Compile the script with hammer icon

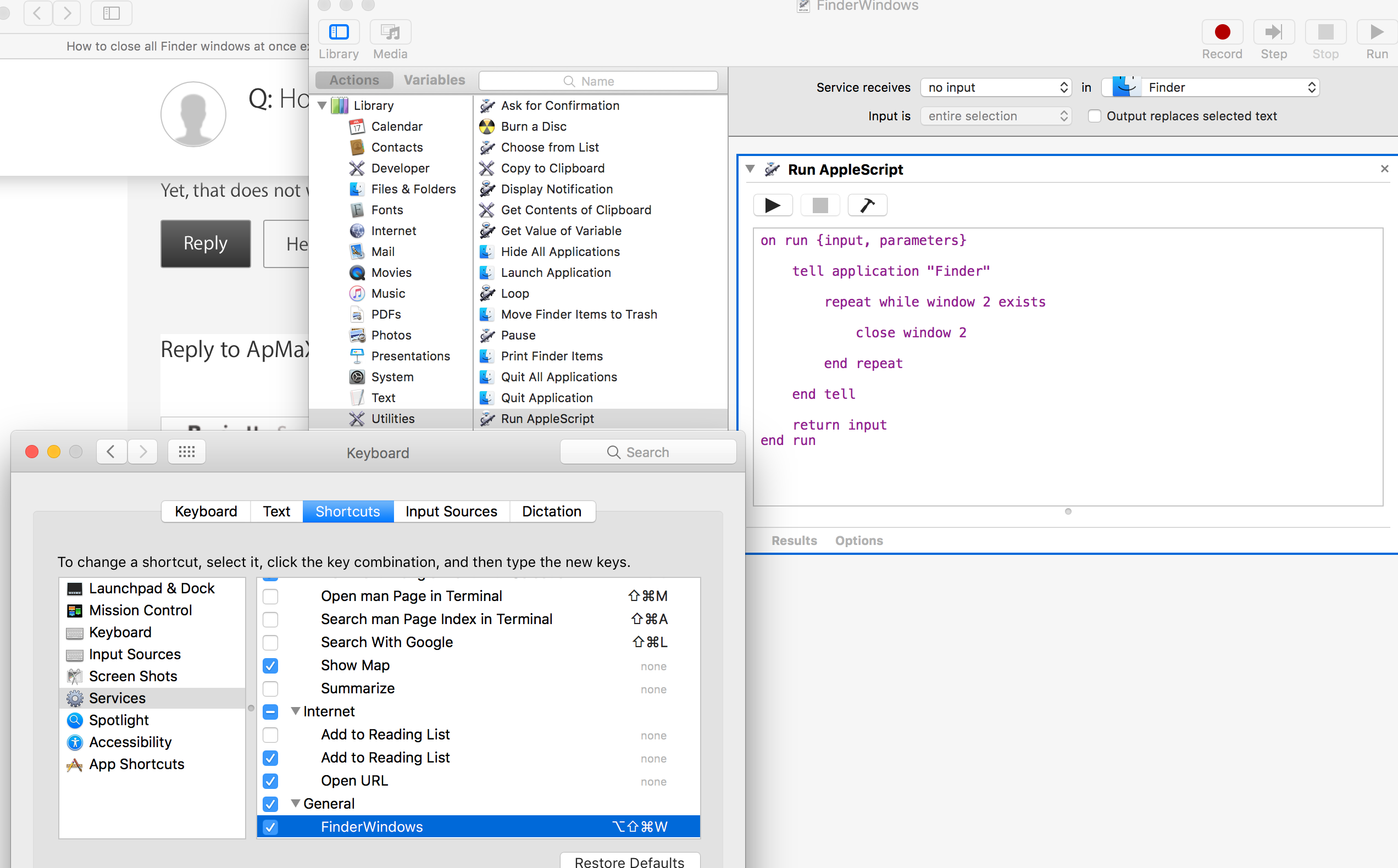tap(867, 205)
